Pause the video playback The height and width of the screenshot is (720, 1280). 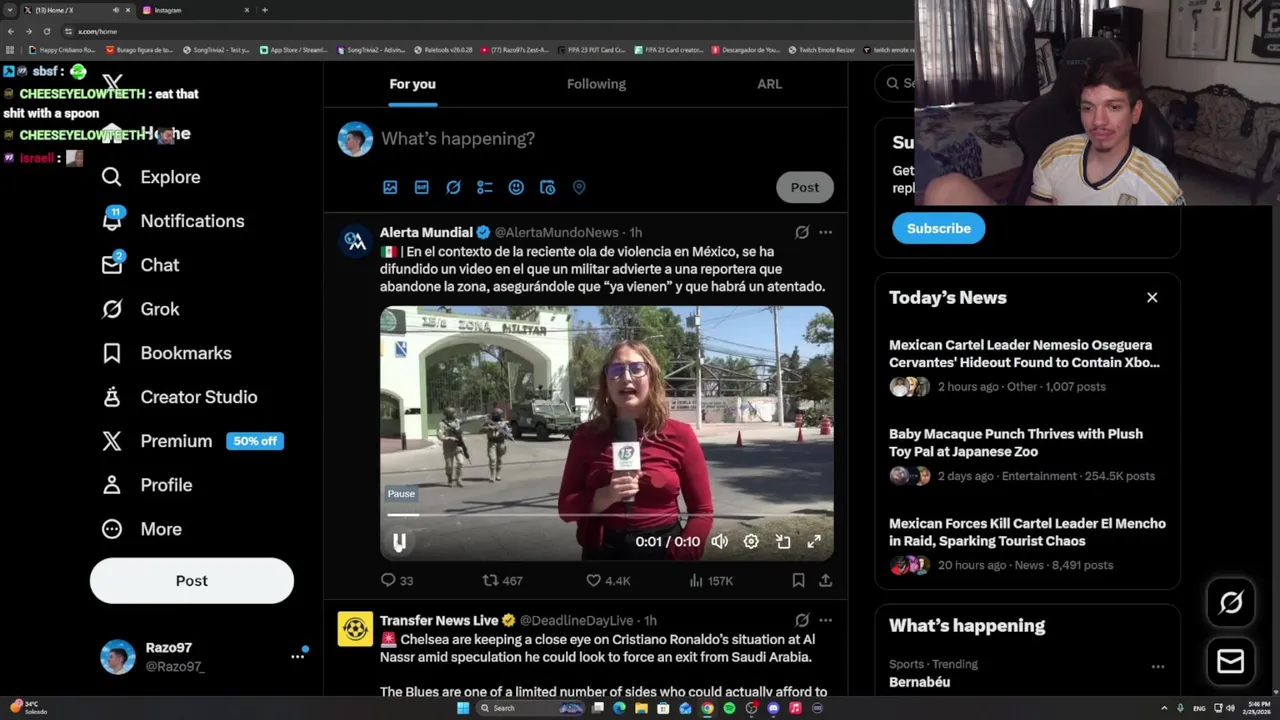399,542
